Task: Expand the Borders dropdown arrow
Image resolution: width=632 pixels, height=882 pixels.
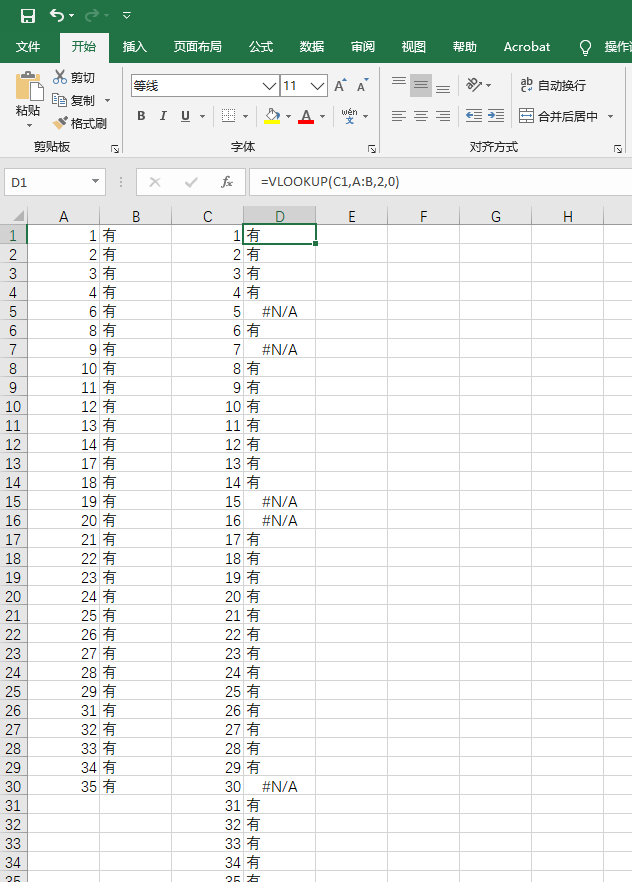Action: click(246, 116)
